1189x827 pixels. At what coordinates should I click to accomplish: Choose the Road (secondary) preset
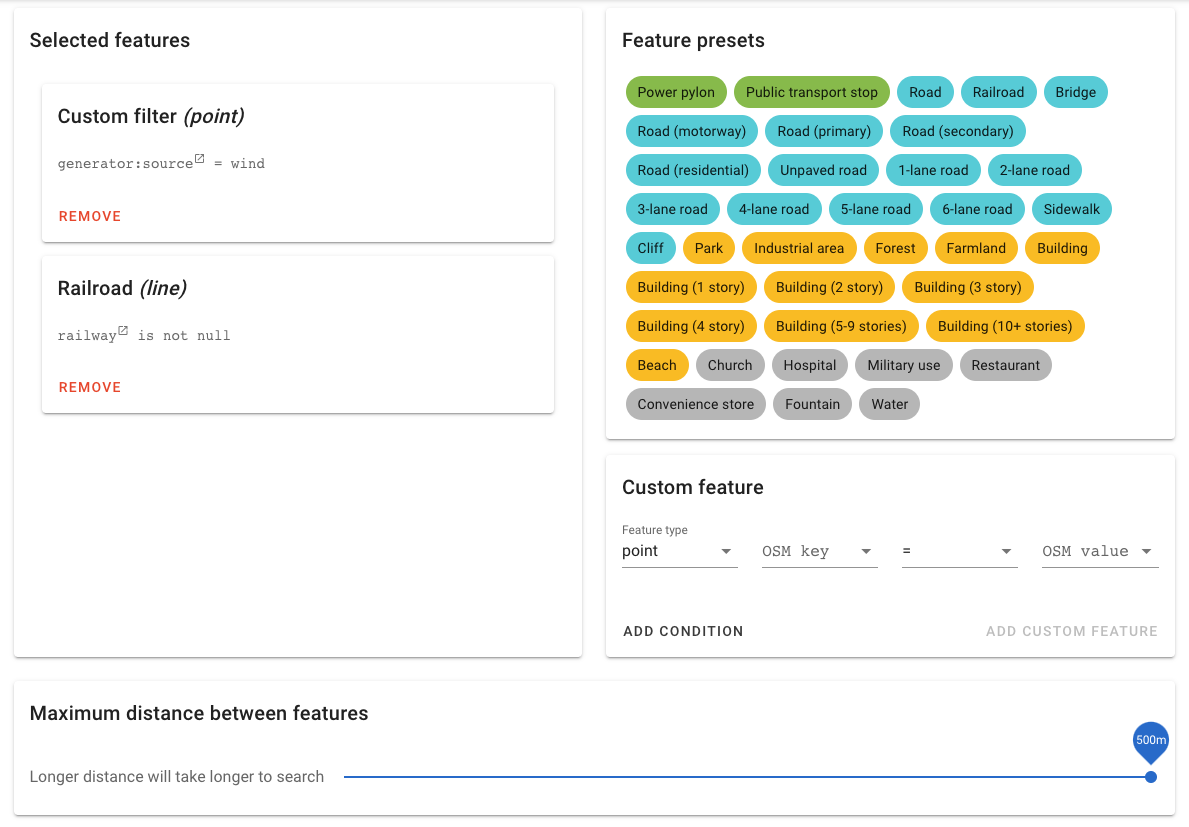pos(958,131)
